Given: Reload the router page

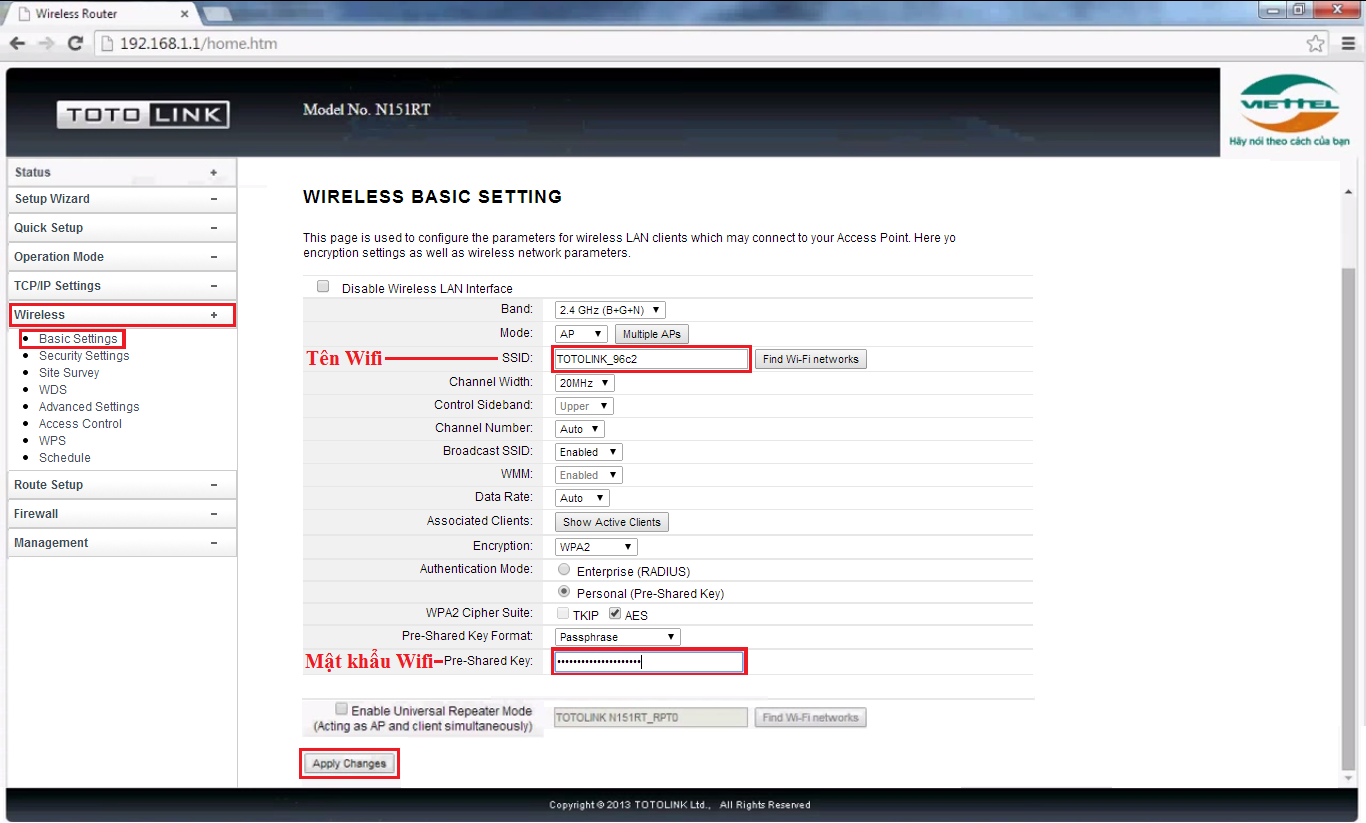Looking at the screenshot, I should [75, 44].
